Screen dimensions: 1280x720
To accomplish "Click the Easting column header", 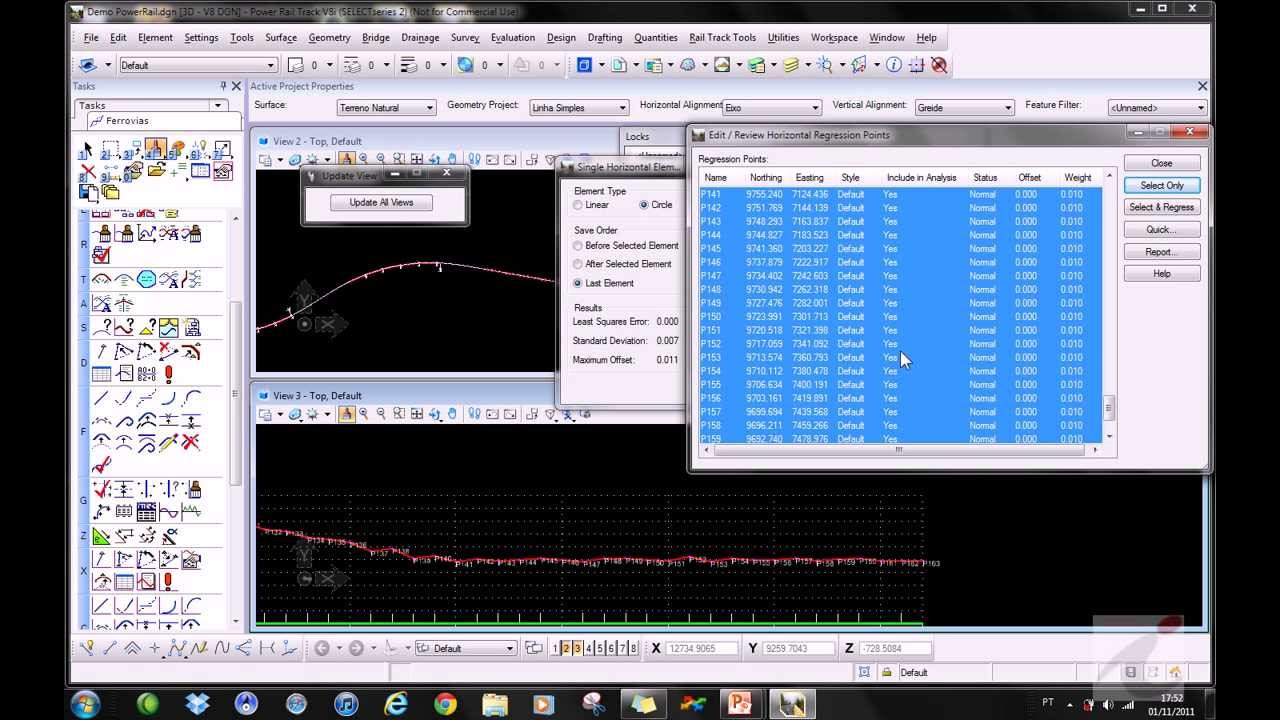I will pyautogui.click(x=809, y=178).
